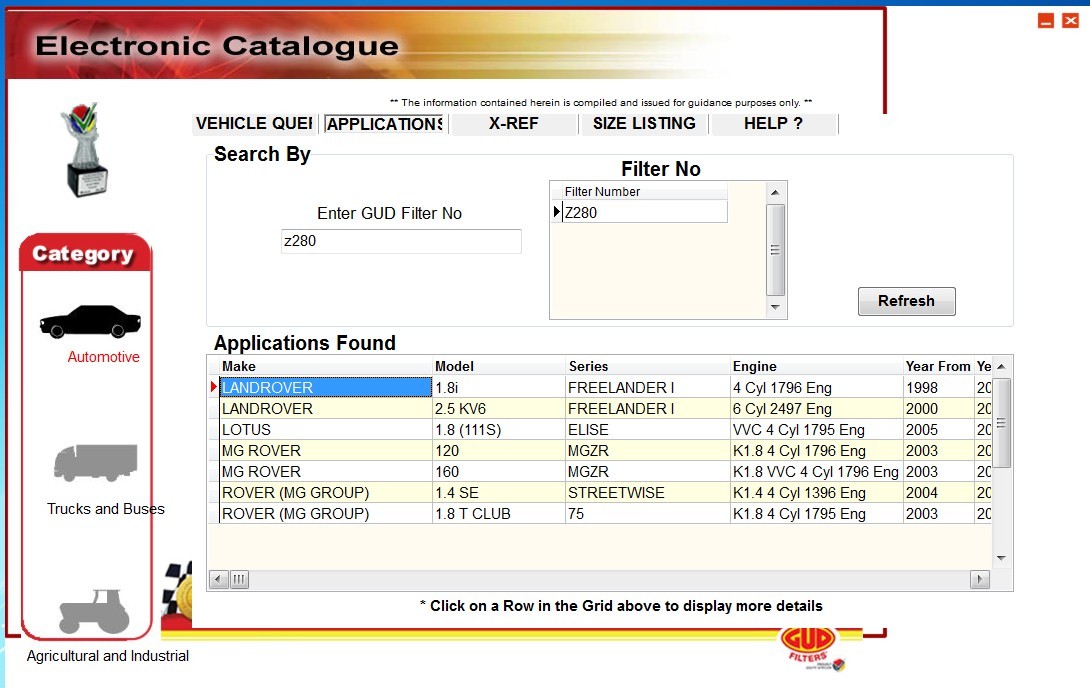Click the 1998 Year From cell
The height and width of the screenshot is (688, 1090).
(x=938, y=387)
